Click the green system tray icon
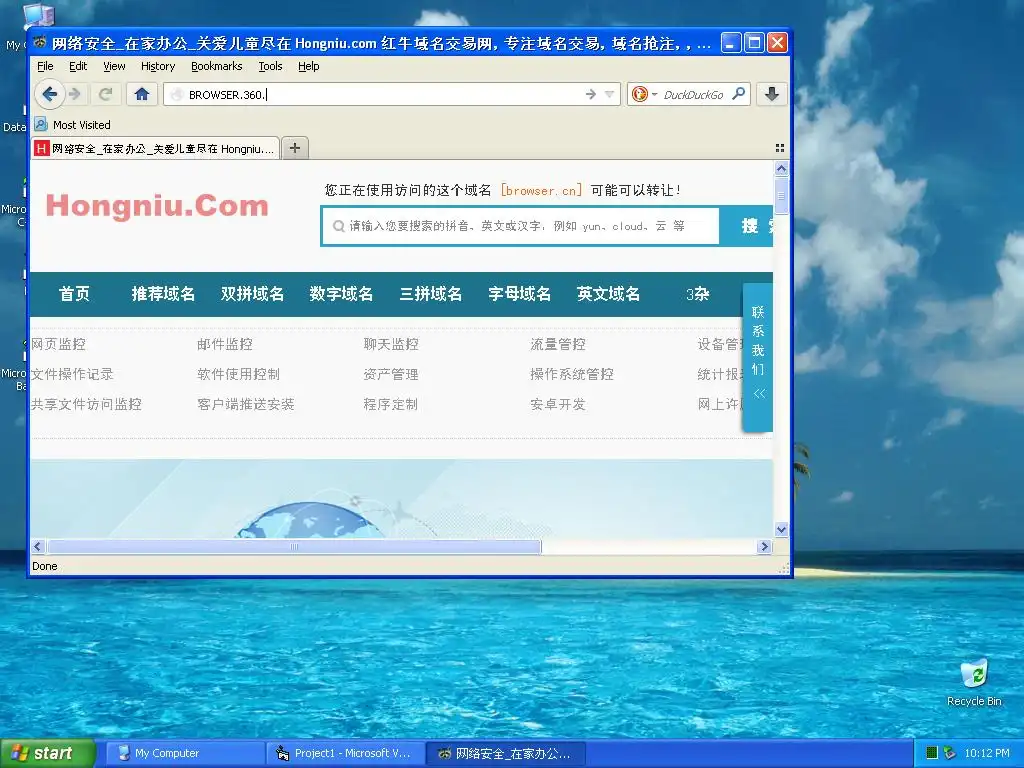The image size is (1024, 768). [x=932, y=753]
